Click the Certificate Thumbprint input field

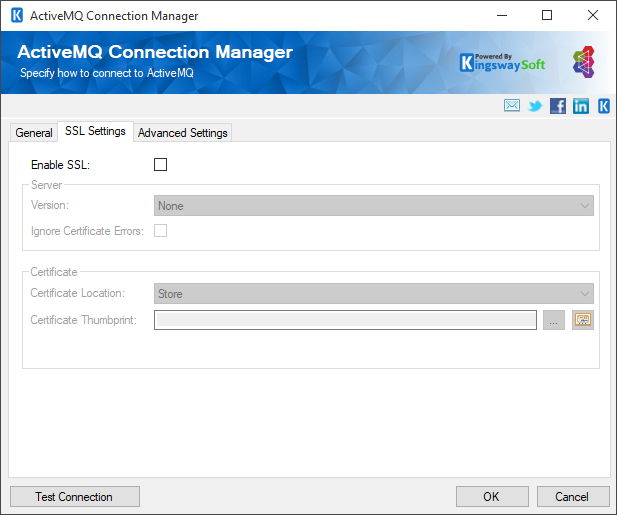tap(345, 320)
